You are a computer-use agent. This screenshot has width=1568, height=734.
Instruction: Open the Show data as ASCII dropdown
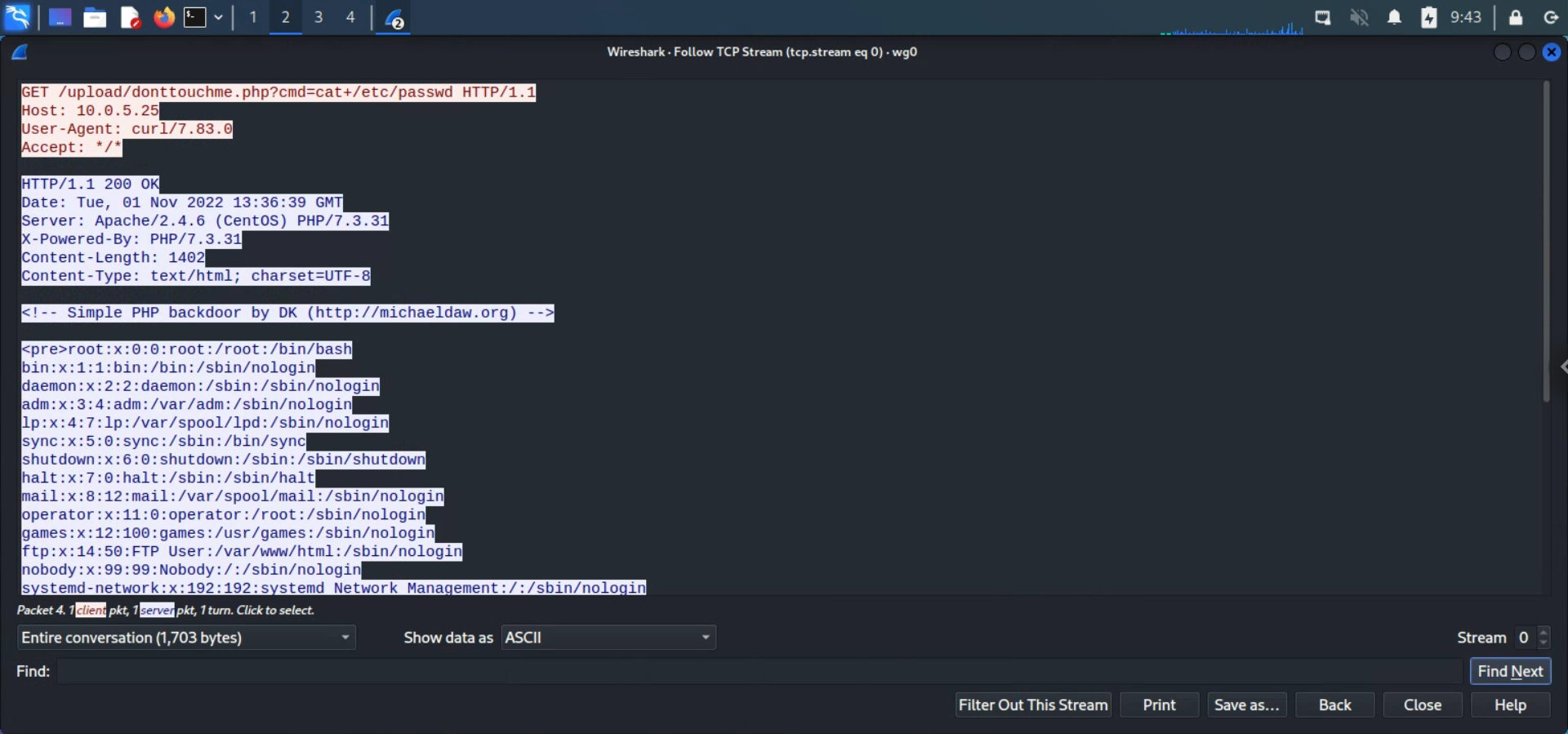(608, 638)
